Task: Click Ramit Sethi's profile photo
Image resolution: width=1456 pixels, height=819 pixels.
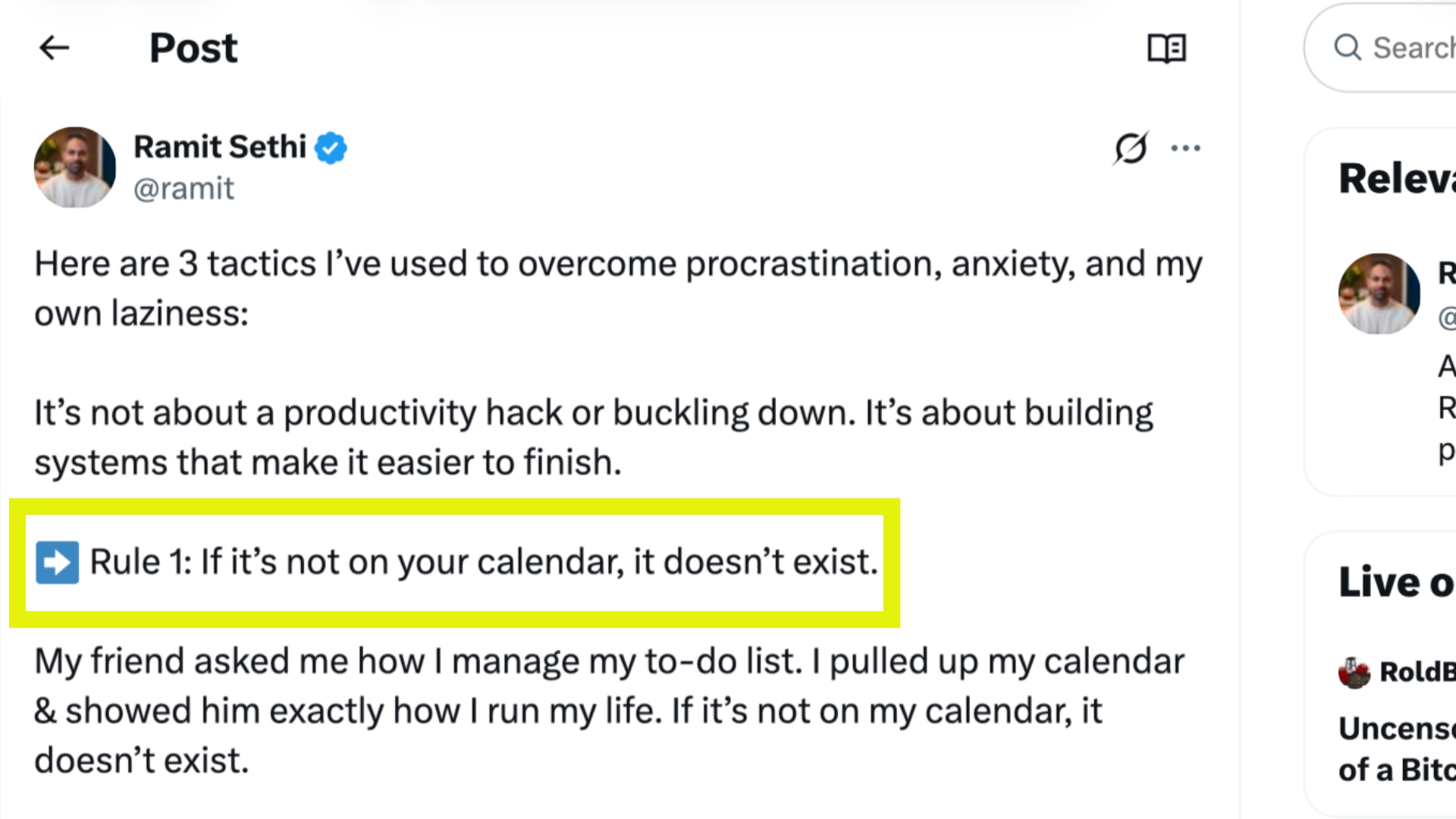Action: pos(74,167)
